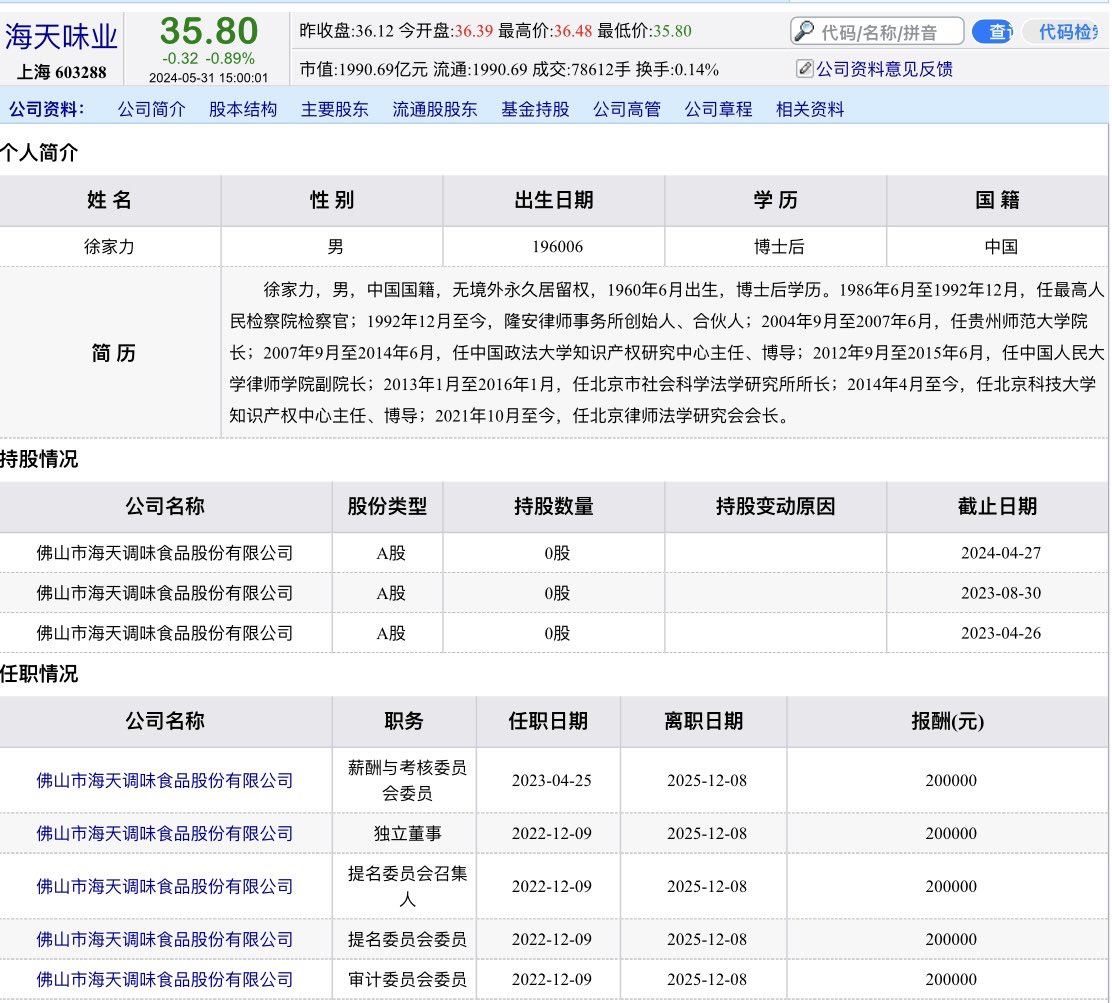Focus the stock code search field

[x=877, y=31]
